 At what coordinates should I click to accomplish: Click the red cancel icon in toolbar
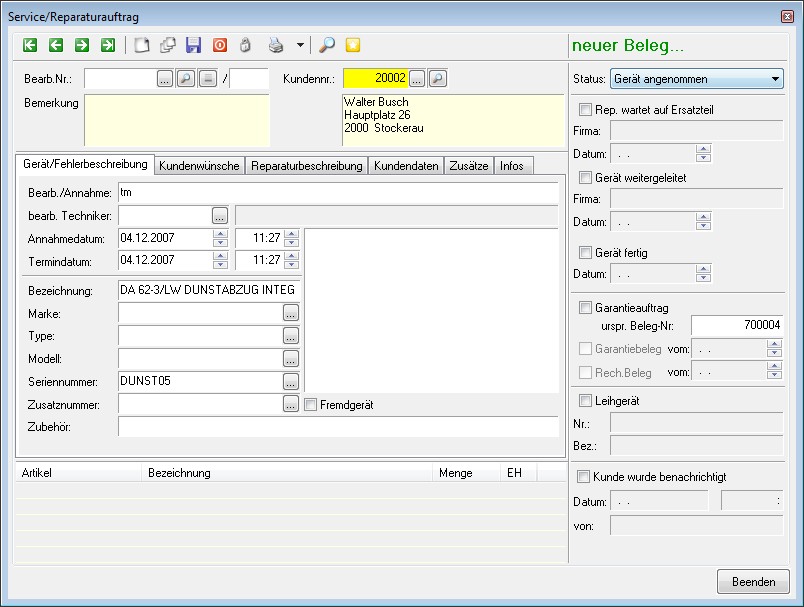coord(220,45)
